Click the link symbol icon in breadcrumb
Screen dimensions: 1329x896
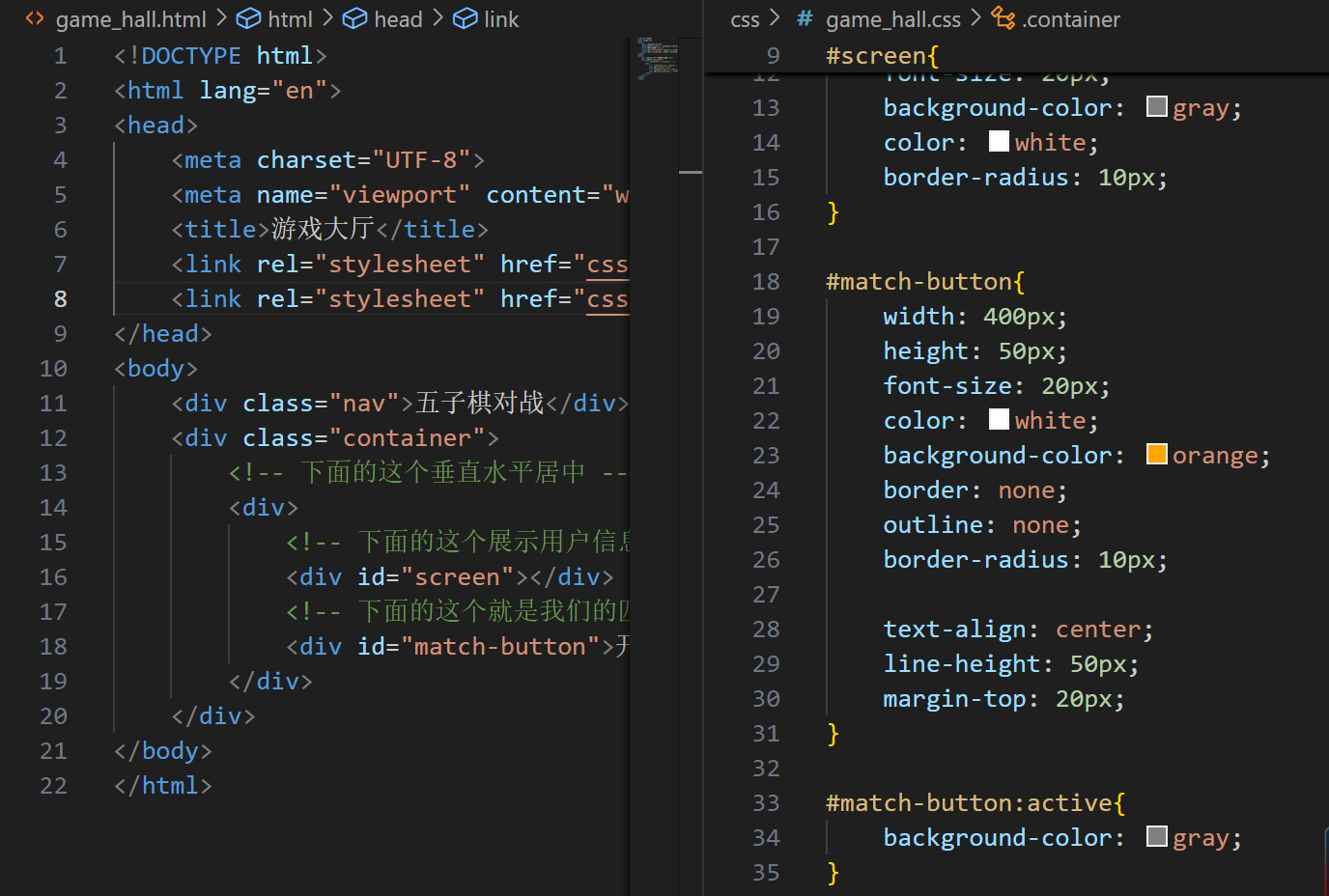[465, 18]
